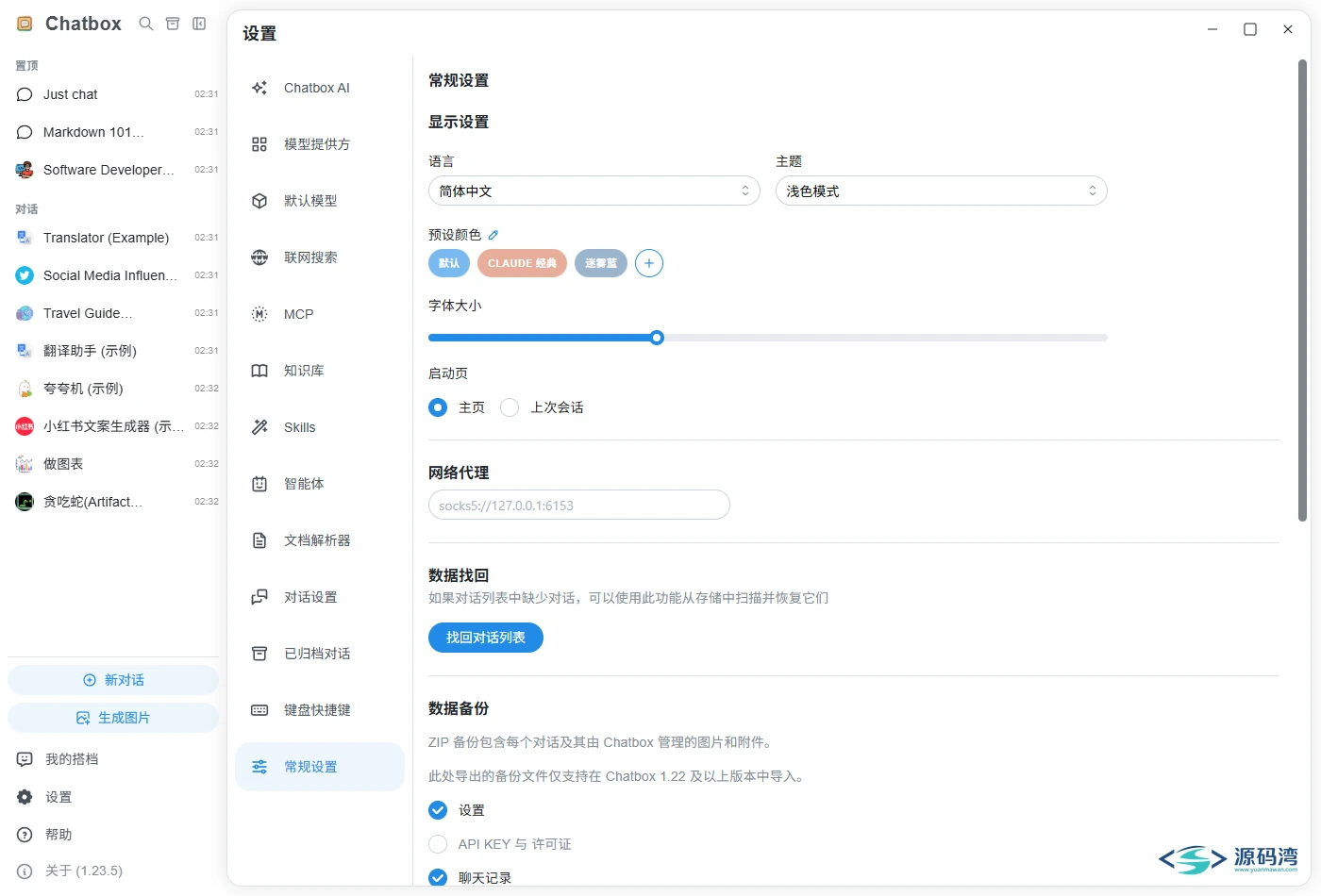Click the 生成图片 button
This screenshot has height=896, width=1321.
[x=113, y=718]
